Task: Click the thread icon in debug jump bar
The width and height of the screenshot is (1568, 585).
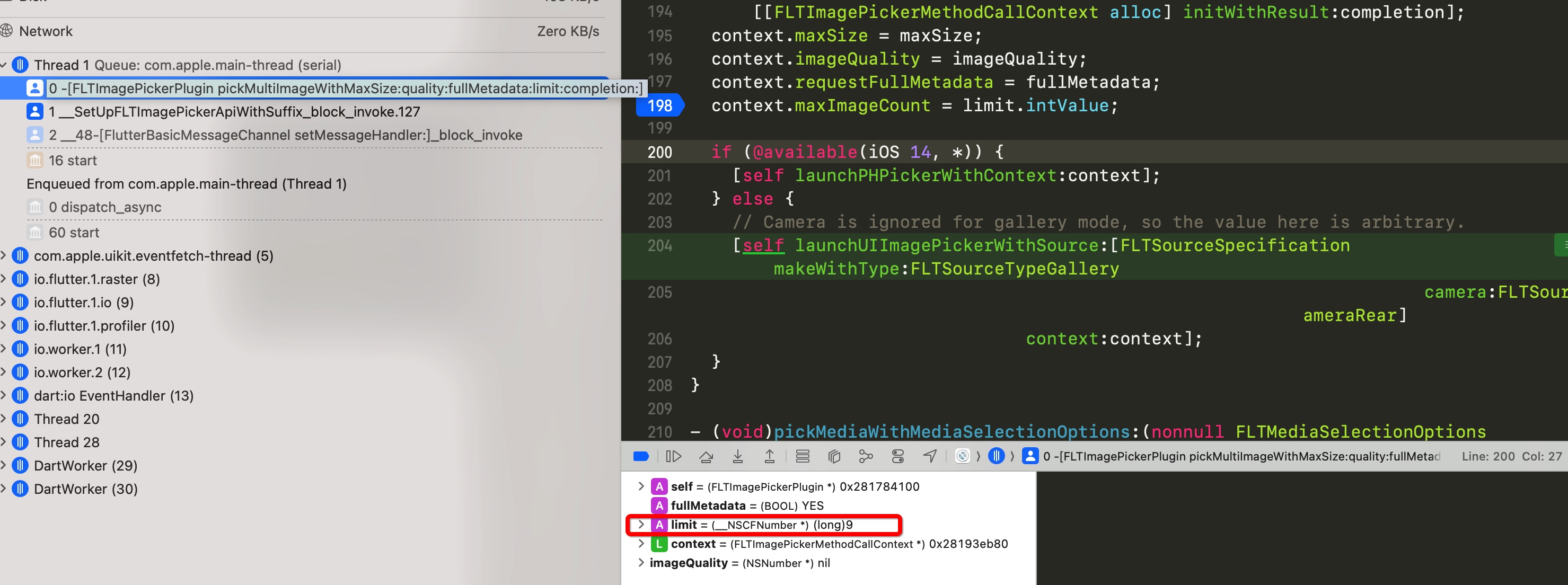Action: click(997, 456)
